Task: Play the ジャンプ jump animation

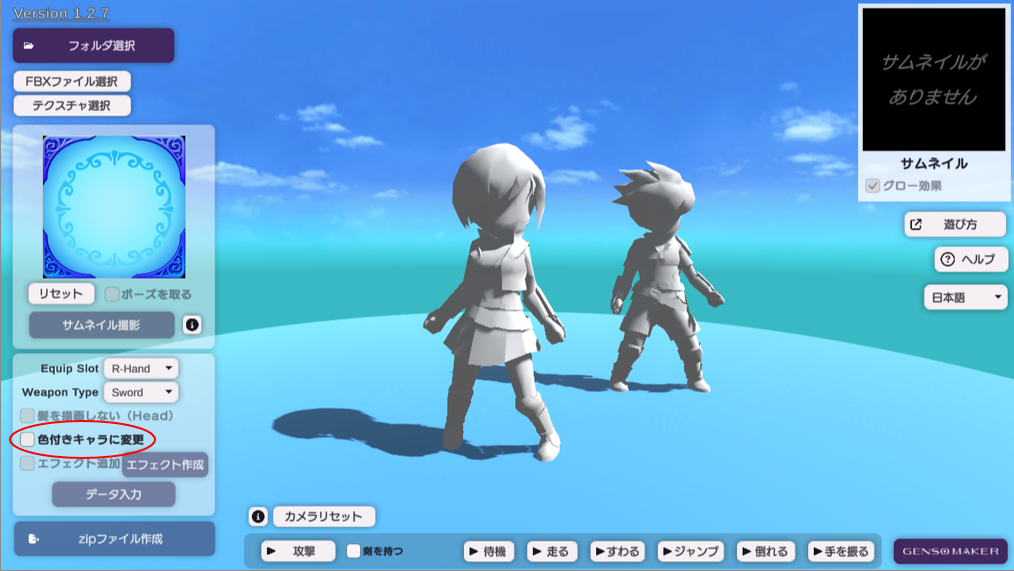Action: coord(690,551)
